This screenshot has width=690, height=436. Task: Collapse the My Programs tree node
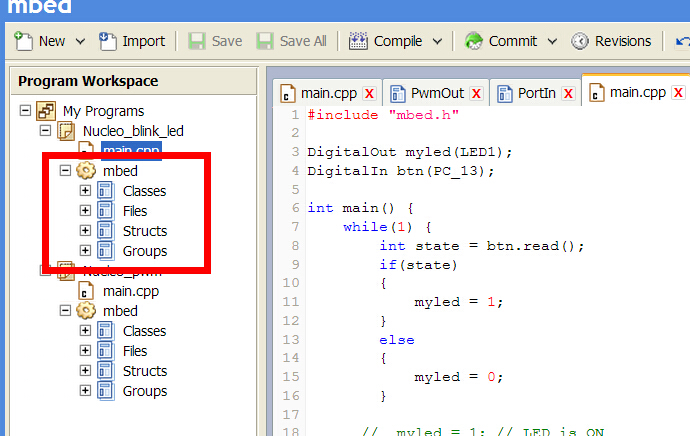tap(25, 110)
